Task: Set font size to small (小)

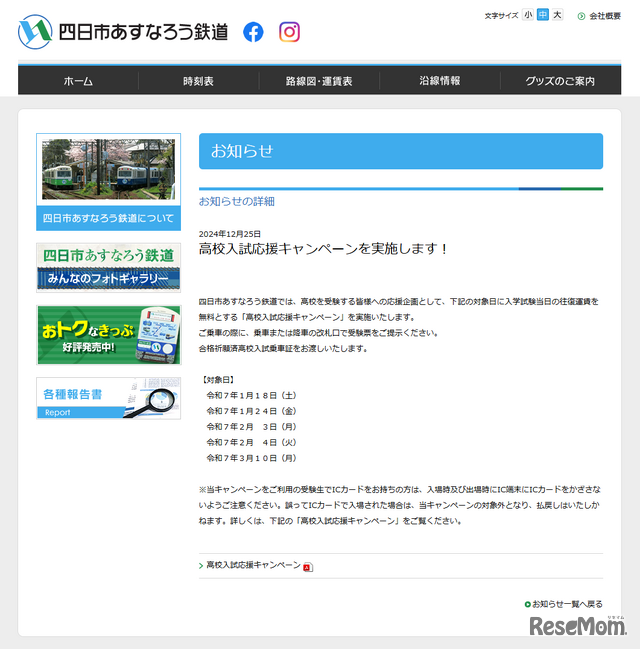Action: pos(528,15)
